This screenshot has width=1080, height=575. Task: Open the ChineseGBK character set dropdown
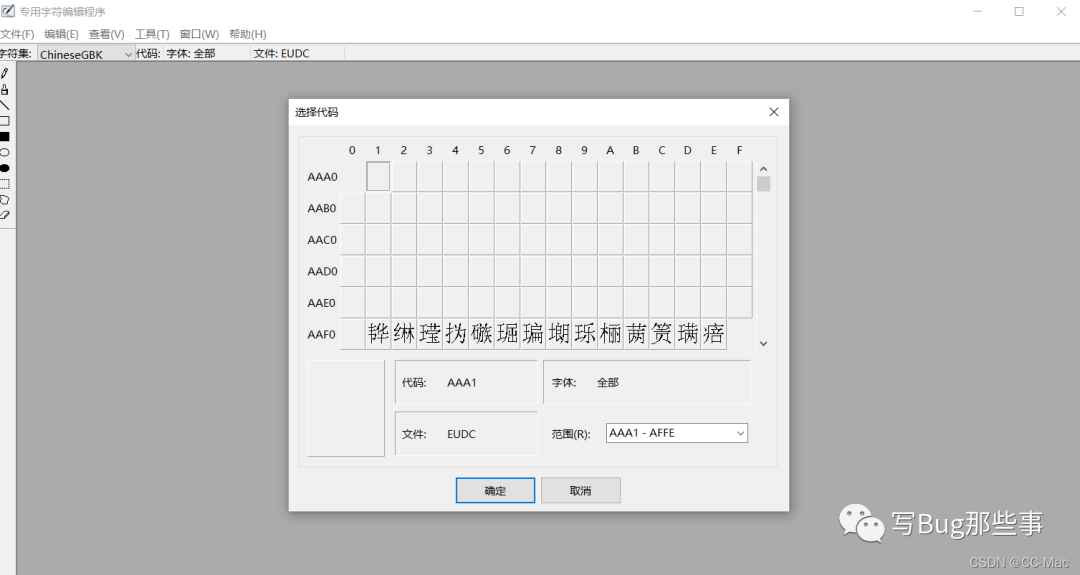pos(85,54)
